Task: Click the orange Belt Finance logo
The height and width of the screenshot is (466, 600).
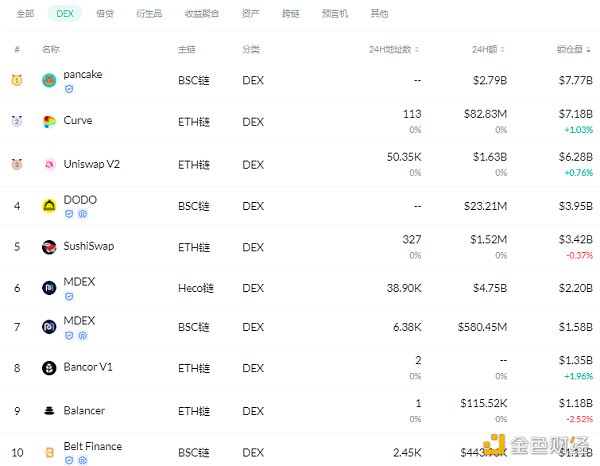Action: (x=49, y=452)
